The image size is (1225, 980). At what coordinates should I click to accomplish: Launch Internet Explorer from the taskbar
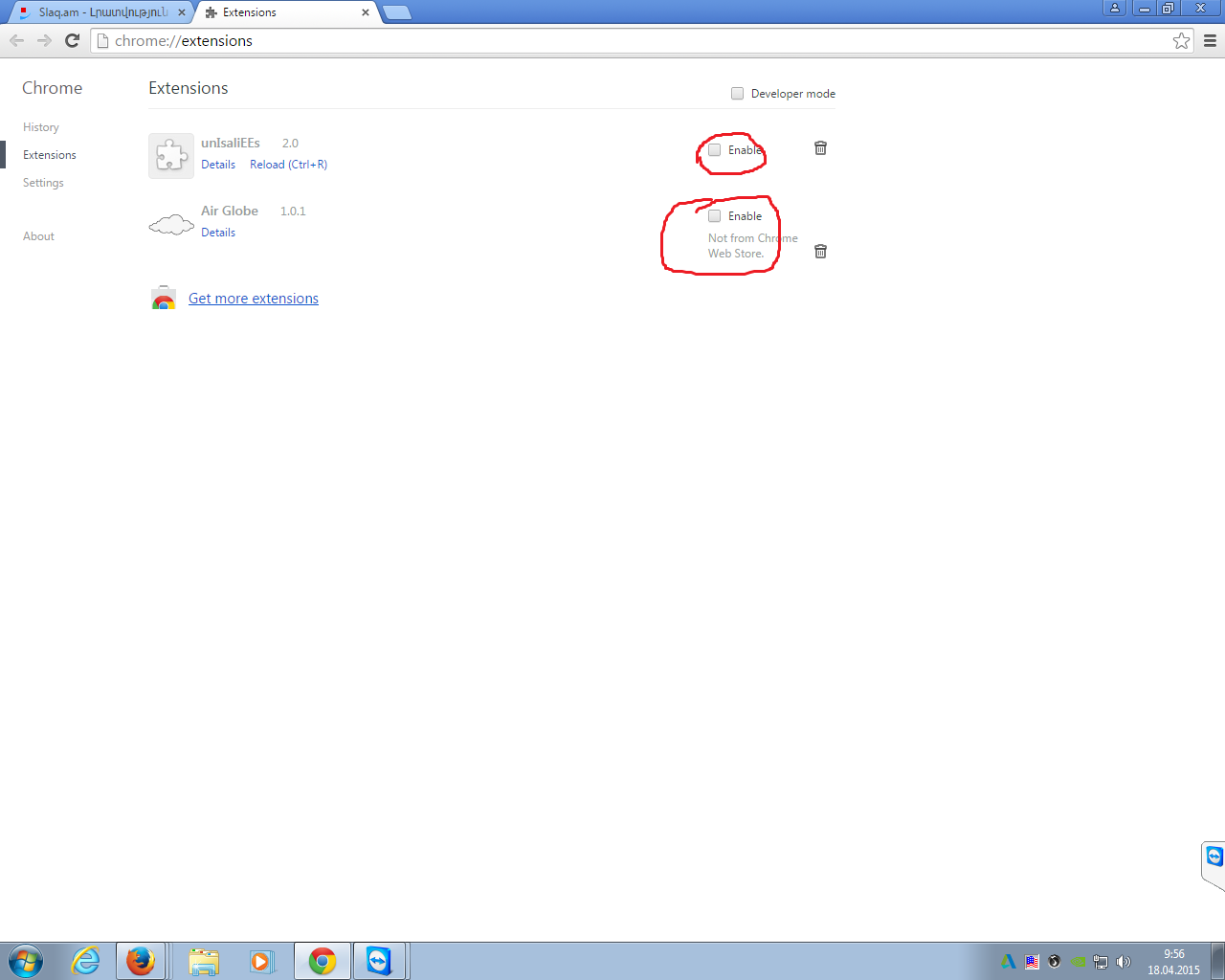[x=86, y=961]
